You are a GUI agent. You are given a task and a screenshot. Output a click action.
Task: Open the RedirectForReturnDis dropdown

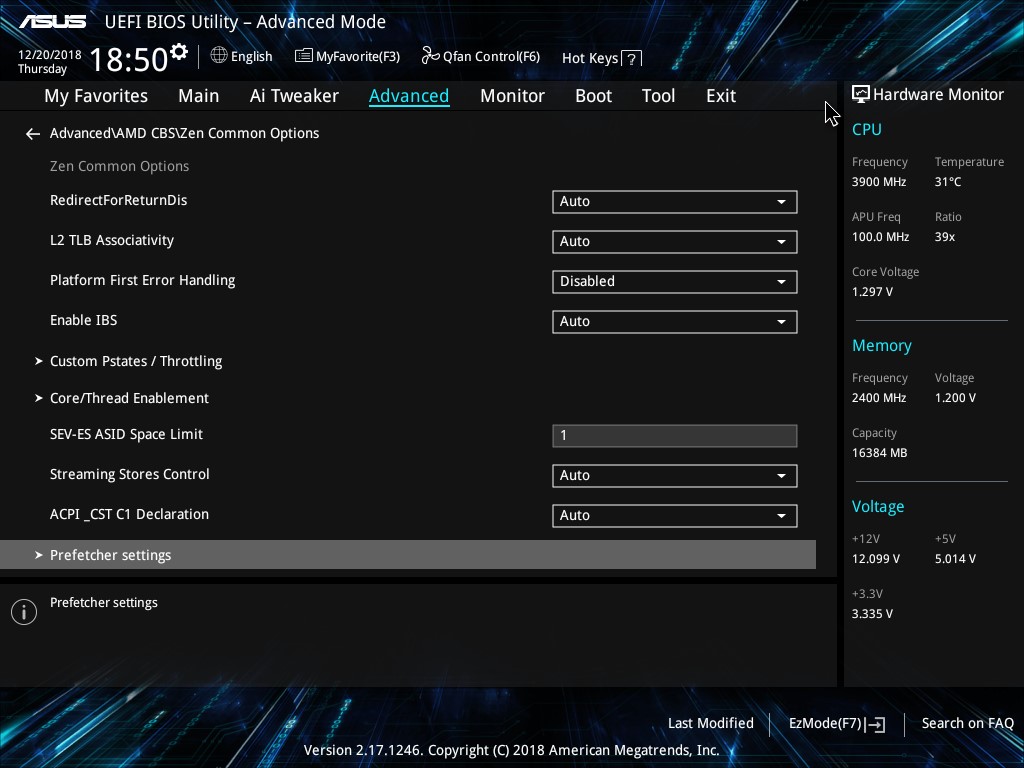coord(675,202)
